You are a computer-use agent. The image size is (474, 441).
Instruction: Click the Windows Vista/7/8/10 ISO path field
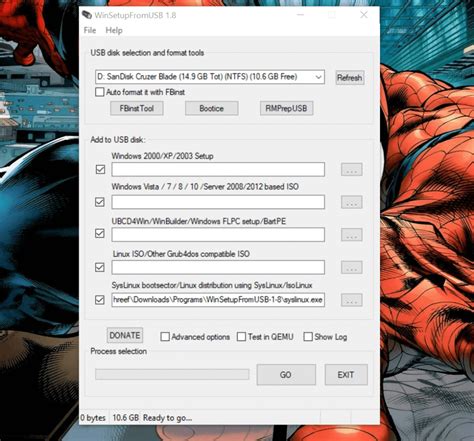(218, 202)
